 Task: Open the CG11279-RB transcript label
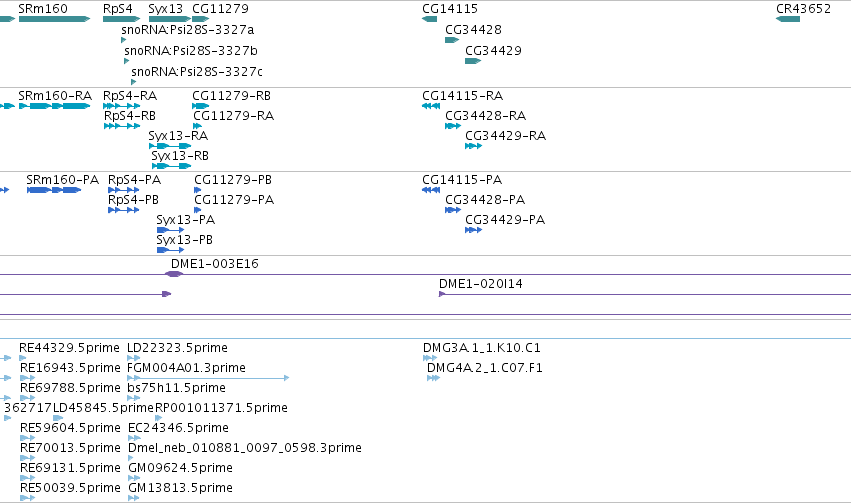pyautogui.click(x=231, y=95)
